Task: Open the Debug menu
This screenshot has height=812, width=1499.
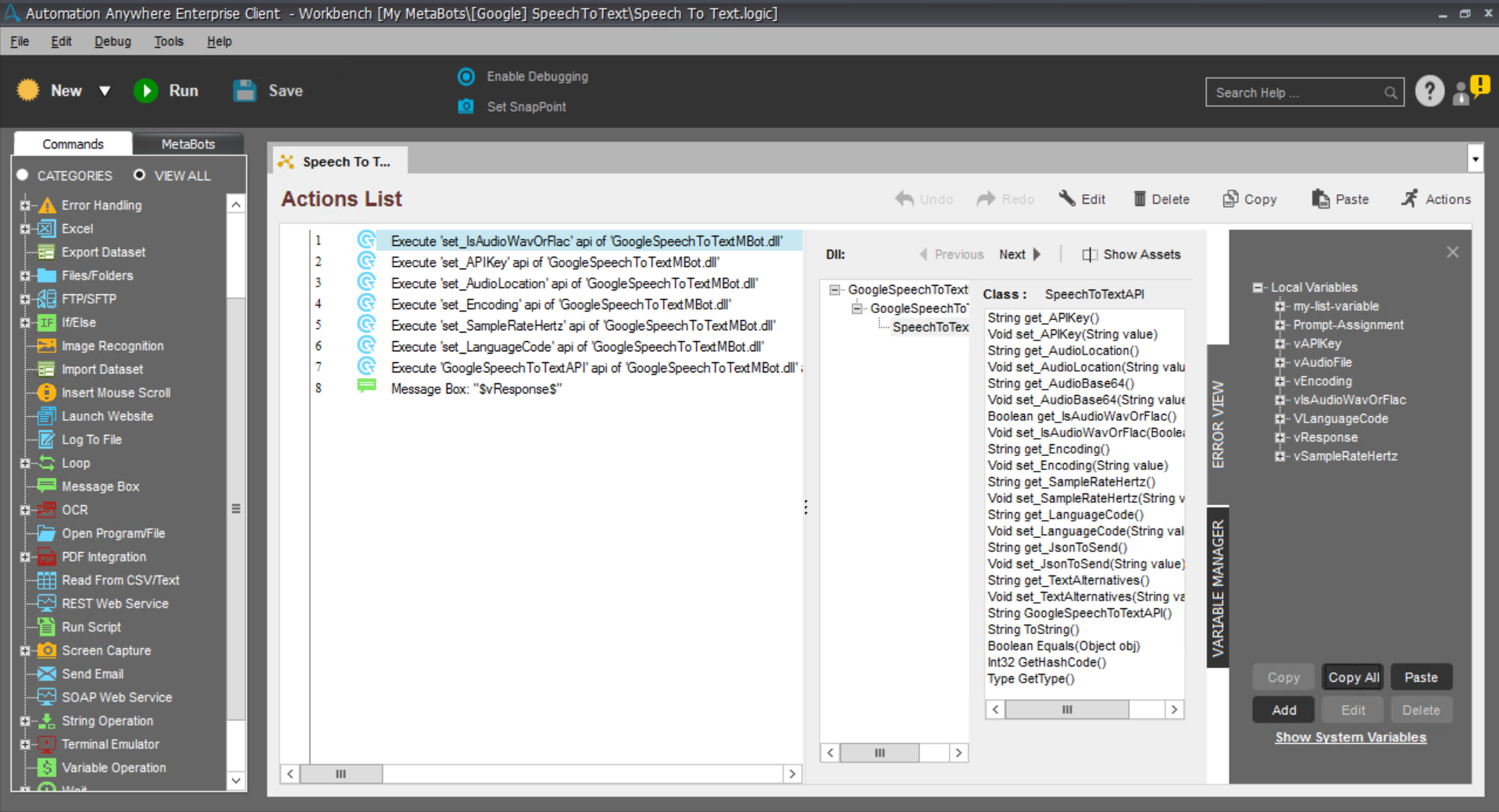Action: tap(112, 41)
